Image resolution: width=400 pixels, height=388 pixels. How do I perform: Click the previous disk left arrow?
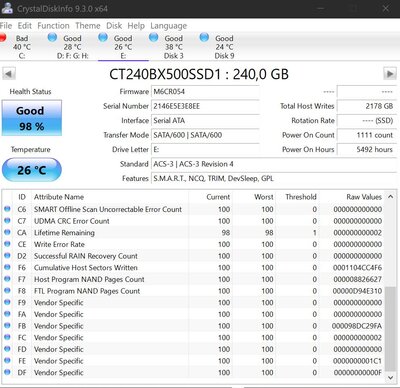[9, 74]
